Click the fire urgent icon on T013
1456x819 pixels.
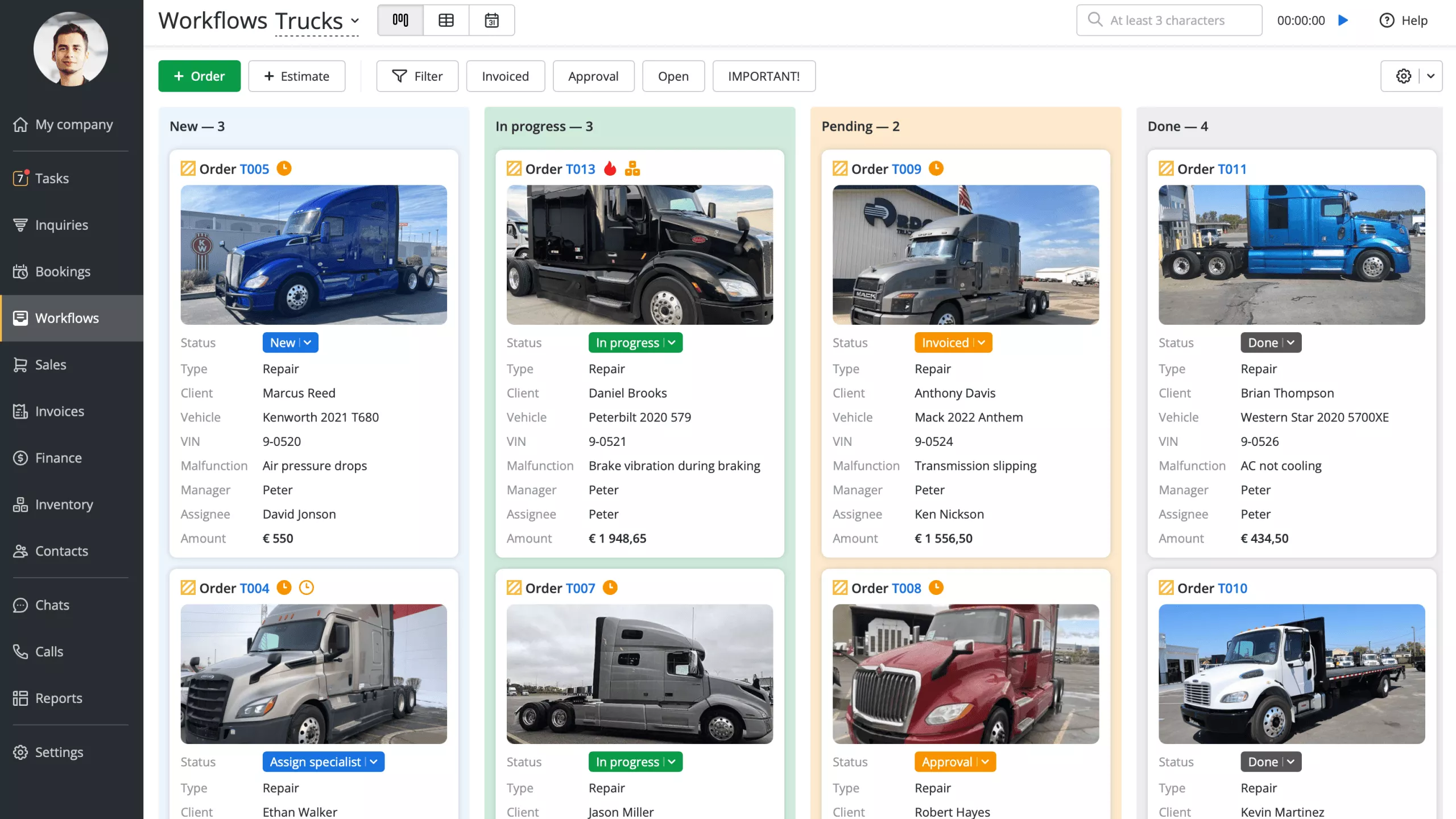click(610, 168)
